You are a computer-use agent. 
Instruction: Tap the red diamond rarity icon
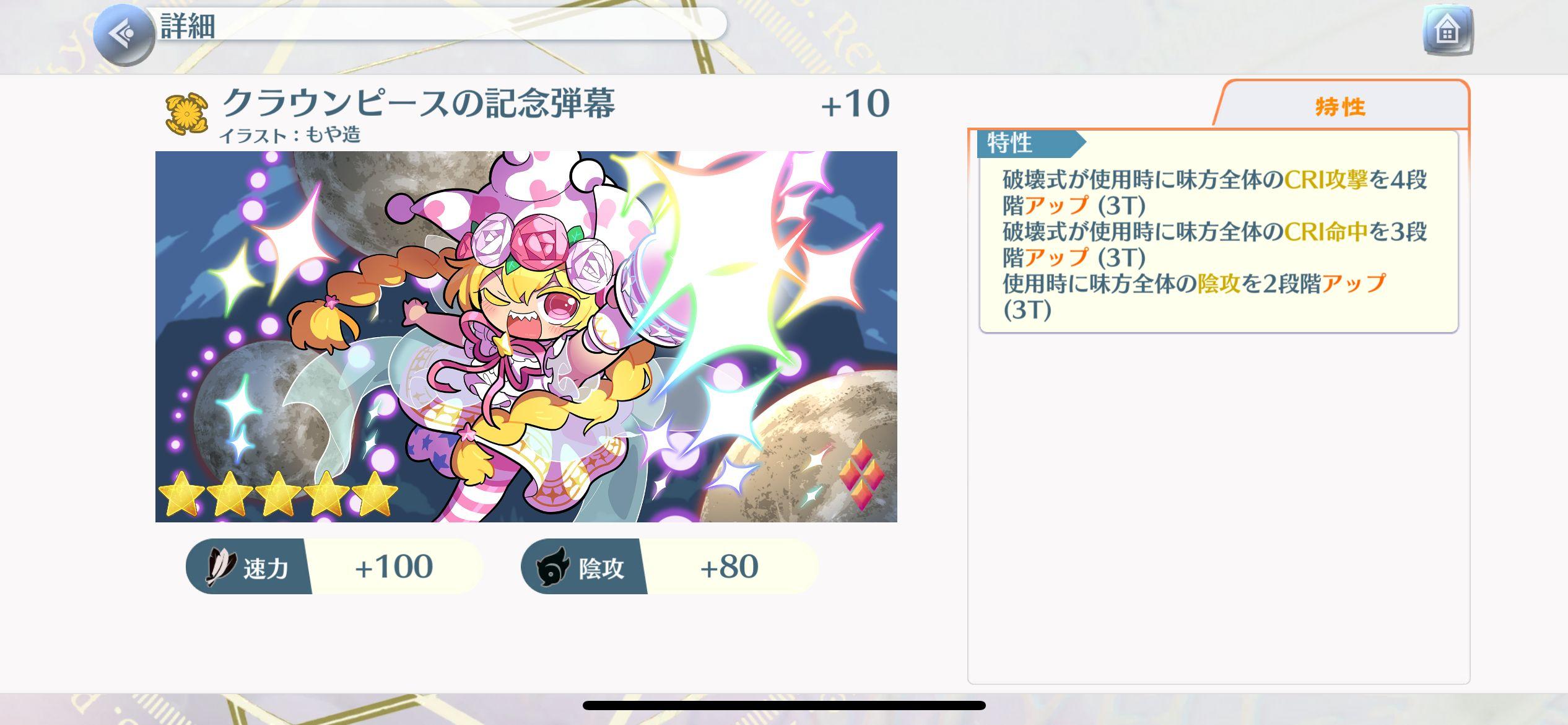pos(861,474)
